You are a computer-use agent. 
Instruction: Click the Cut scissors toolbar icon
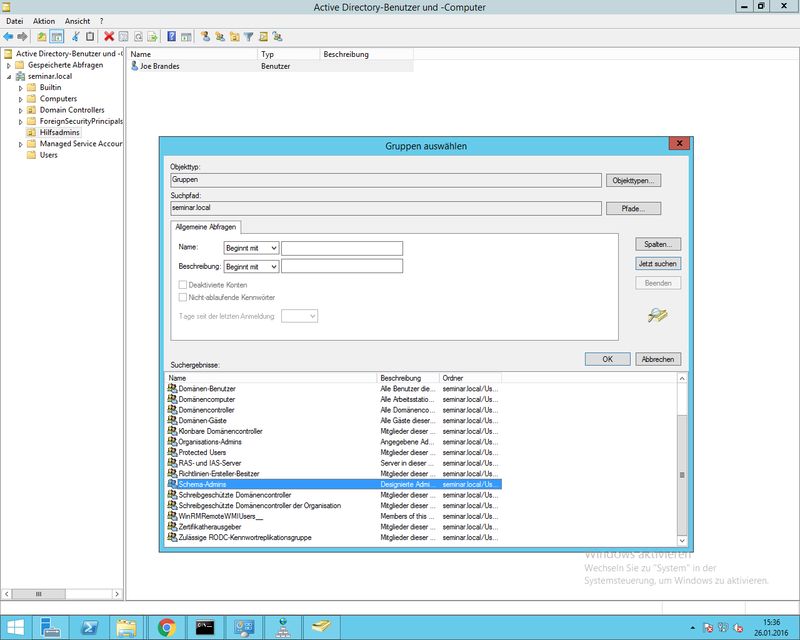pos(76,37)
